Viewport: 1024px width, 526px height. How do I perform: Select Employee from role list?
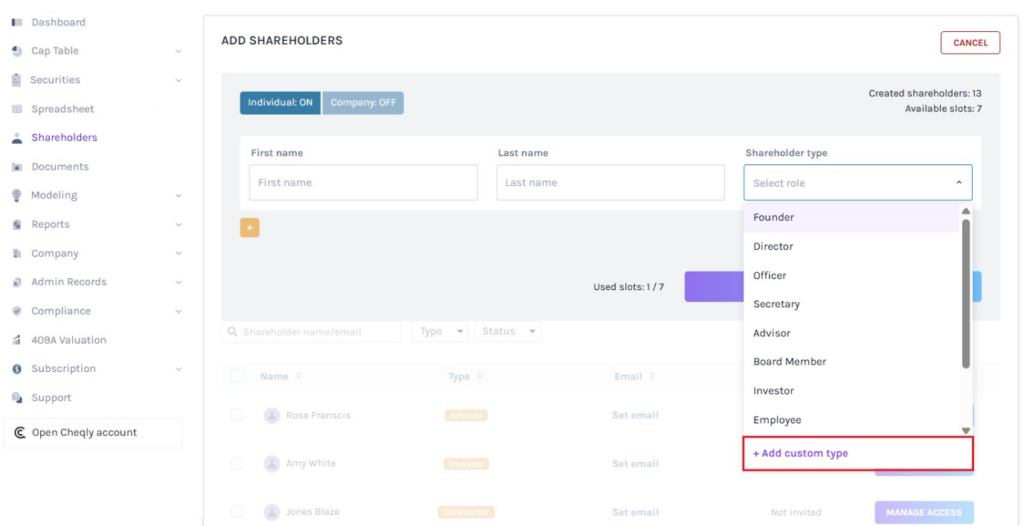(x=852, y=419)
